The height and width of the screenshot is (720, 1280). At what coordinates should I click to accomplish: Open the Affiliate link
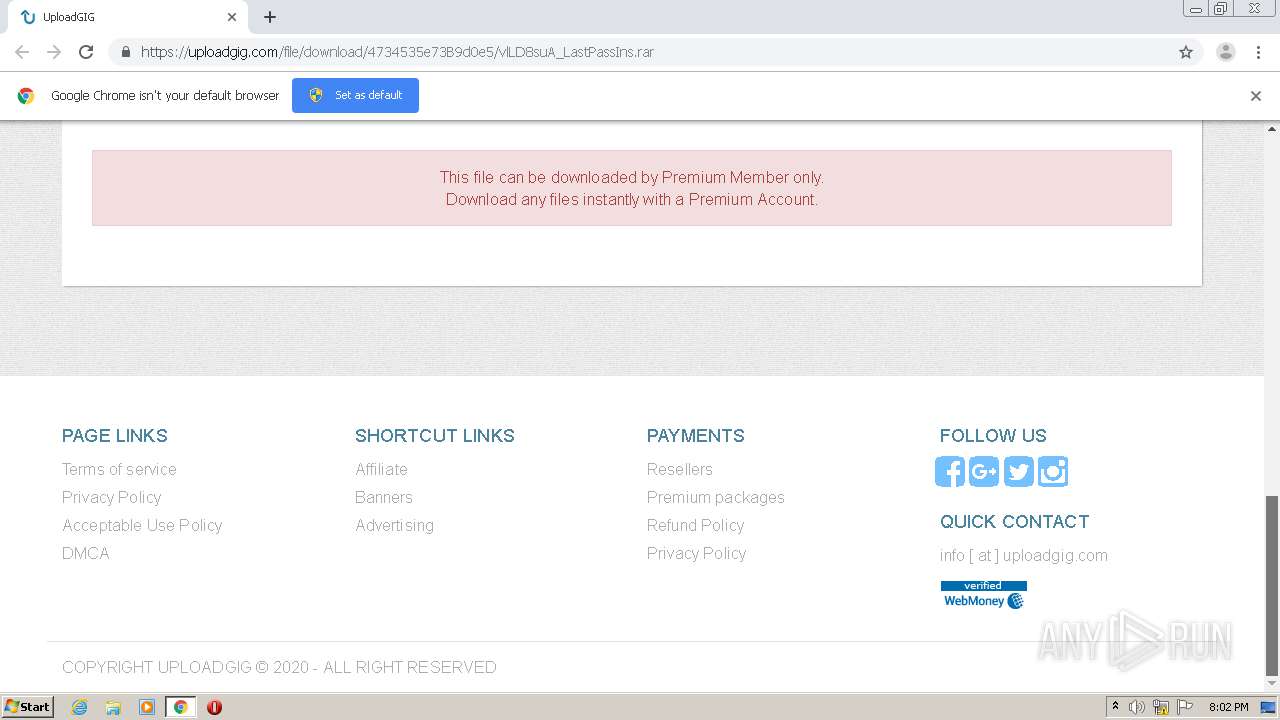pyautogui.click(x=381, y=469)
